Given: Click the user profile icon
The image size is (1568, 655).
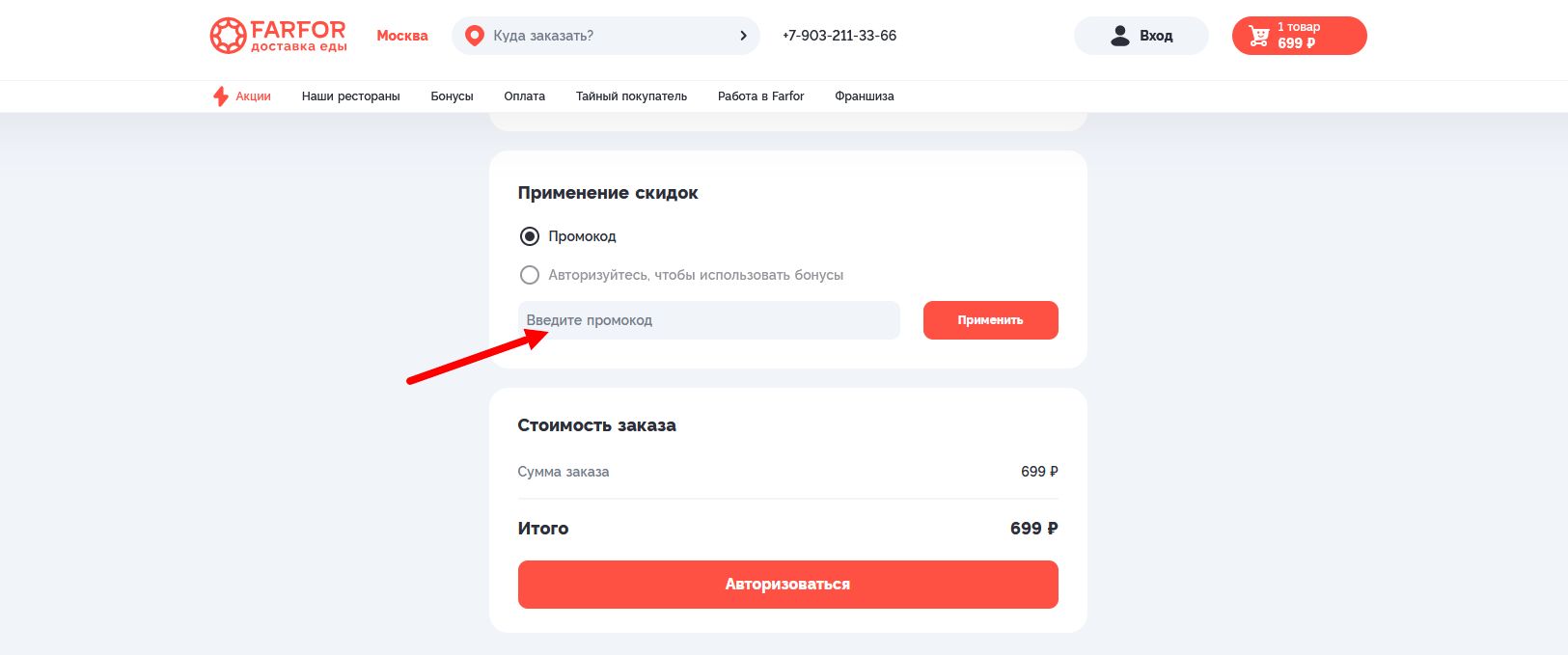Looking at the screenshot, I should point(1119,35).
